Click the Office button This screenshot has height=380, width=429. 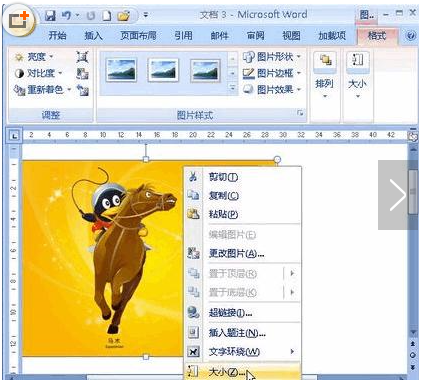point(19,21)
